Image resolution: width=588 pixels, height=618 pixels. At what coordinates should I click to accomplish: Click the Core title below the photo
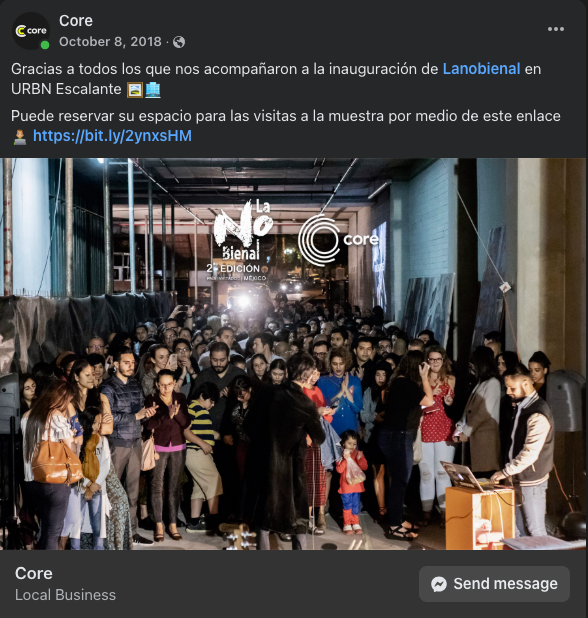pos(33,573)
